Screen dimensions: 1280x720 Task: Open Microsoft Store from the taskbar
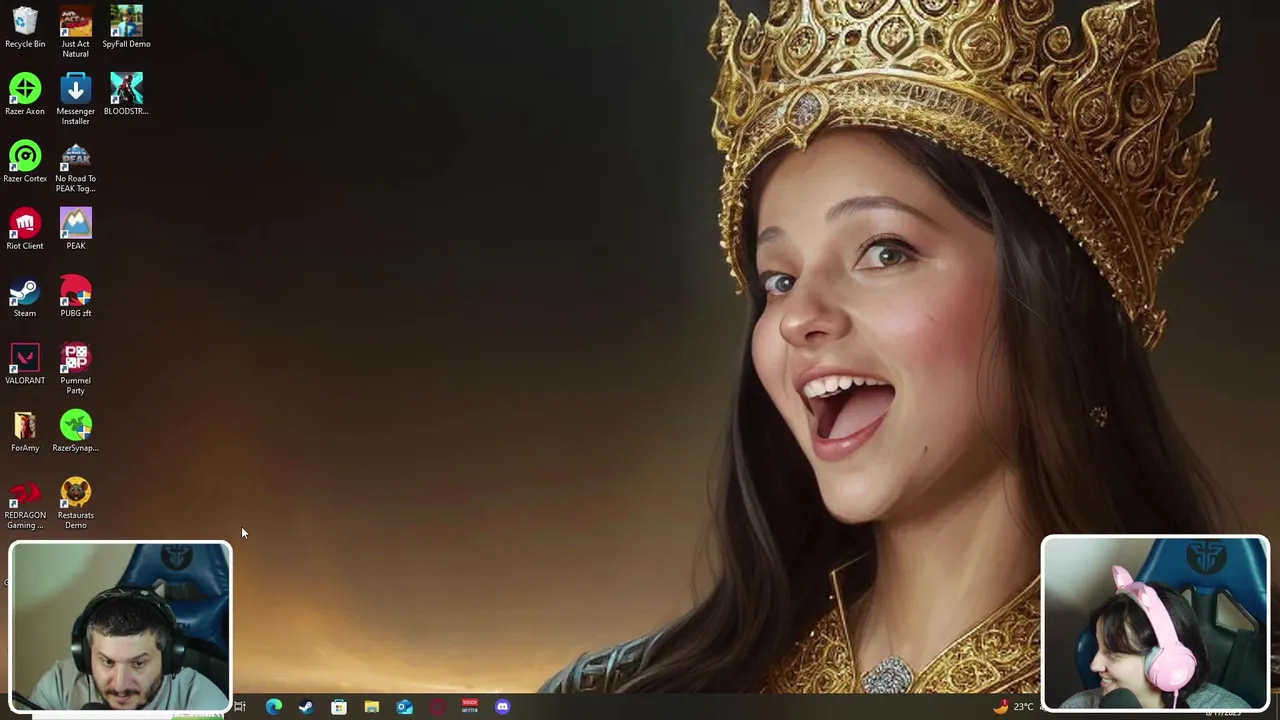(x=339, y=707)
